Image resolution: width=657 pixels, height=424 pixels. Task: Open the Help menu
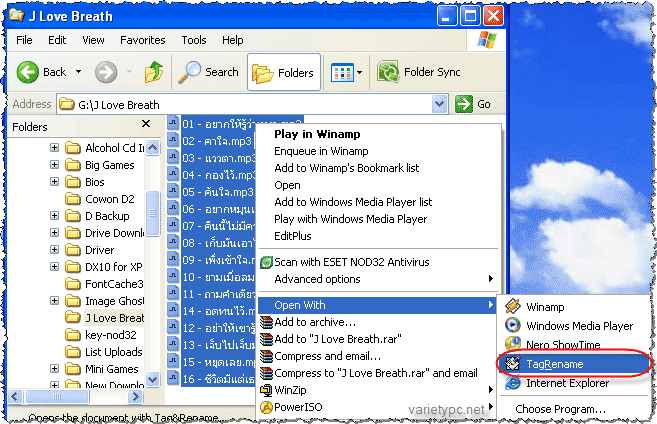233,40
